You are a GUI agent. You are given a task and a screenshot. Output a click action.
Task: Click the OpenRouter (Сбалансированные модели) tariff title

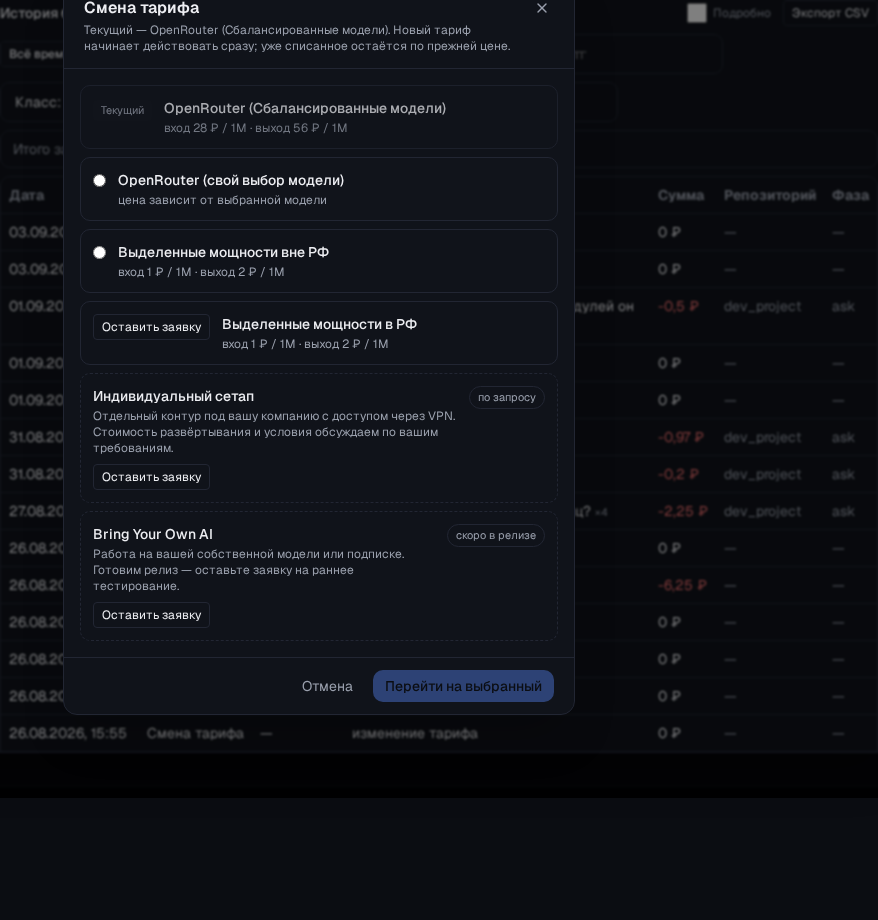click(x=305, y=109)
